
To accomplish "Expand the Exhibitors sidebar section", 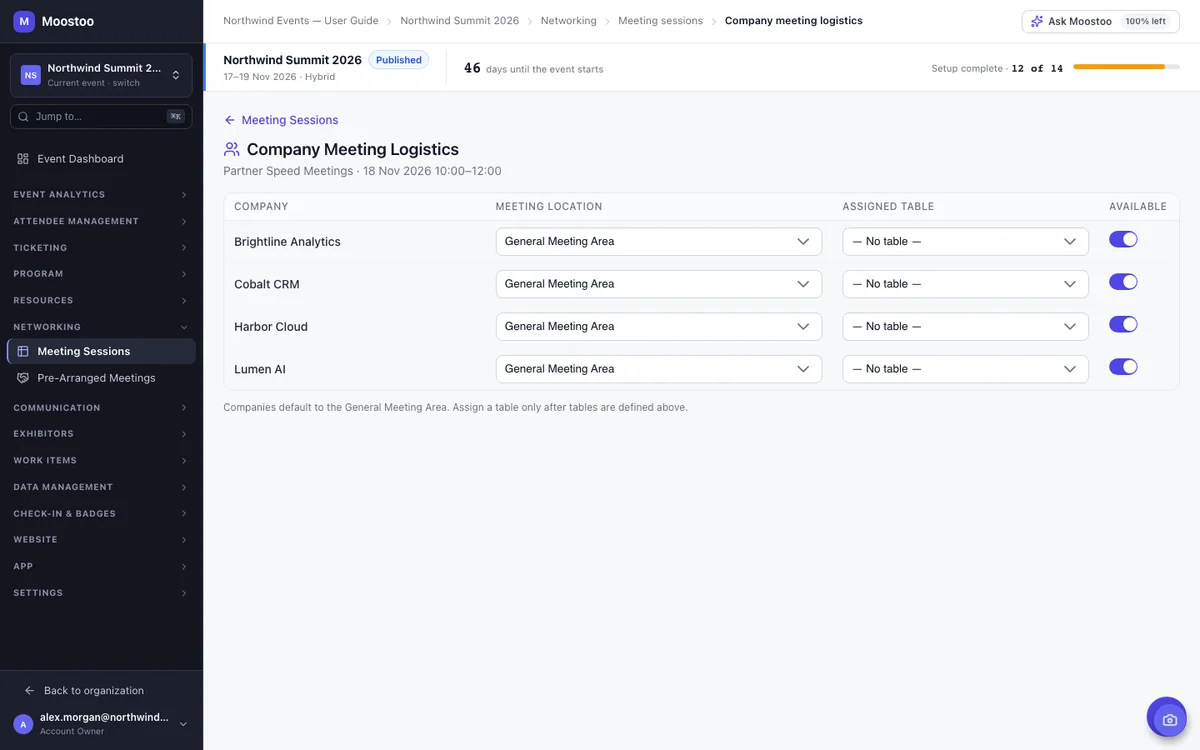I will click(101, 434).
